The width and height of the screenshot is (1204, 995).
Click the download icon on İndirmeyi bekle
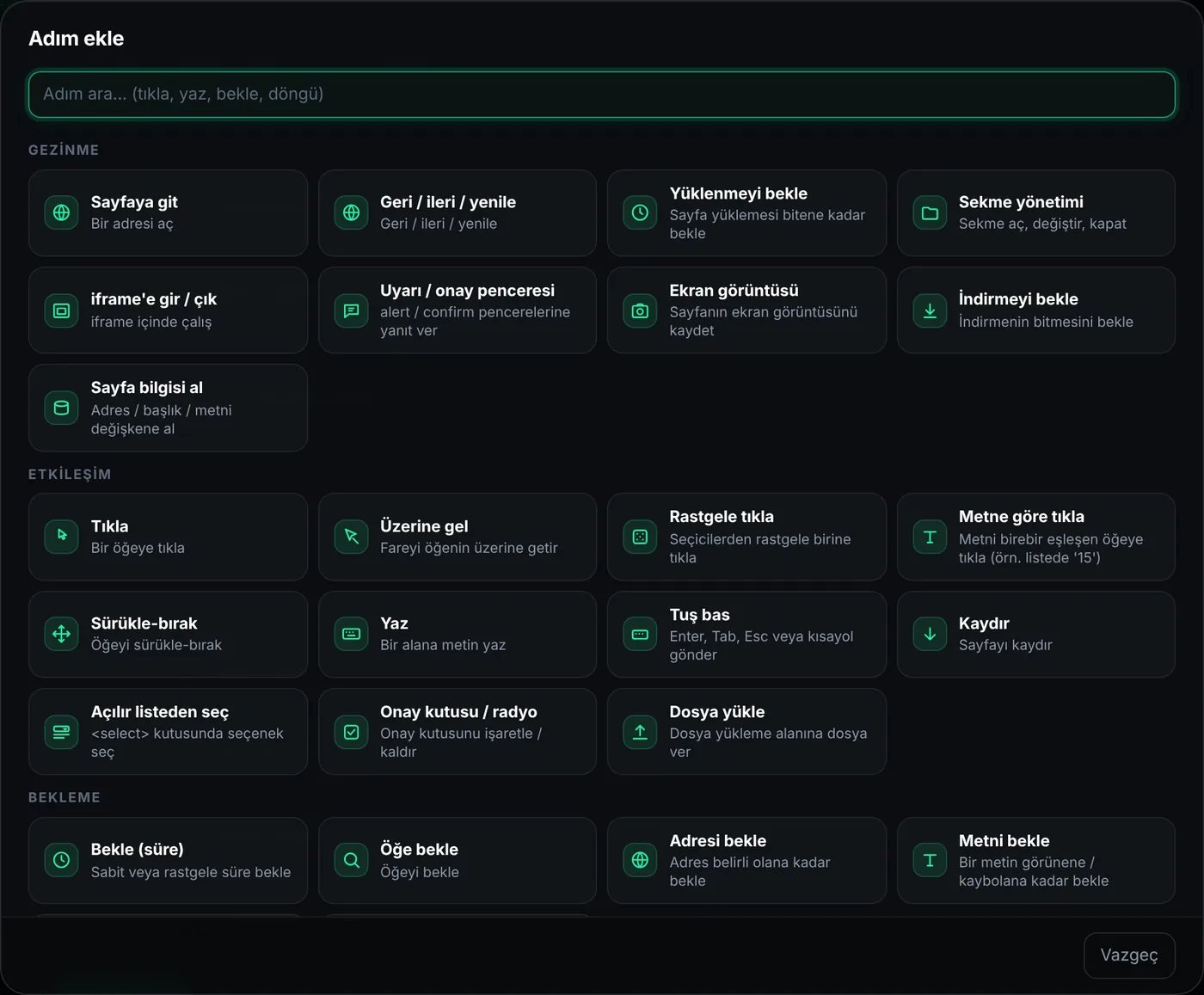click(x=930, y=310)
